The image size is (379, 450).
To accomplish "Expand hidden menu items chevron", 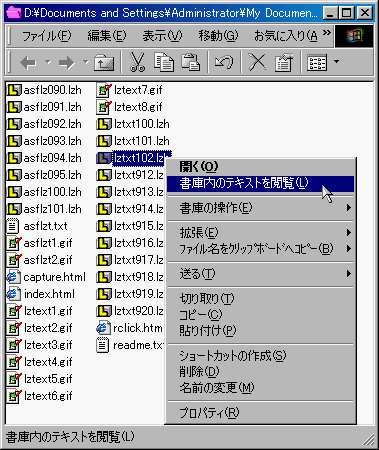I will coord(327,33).
